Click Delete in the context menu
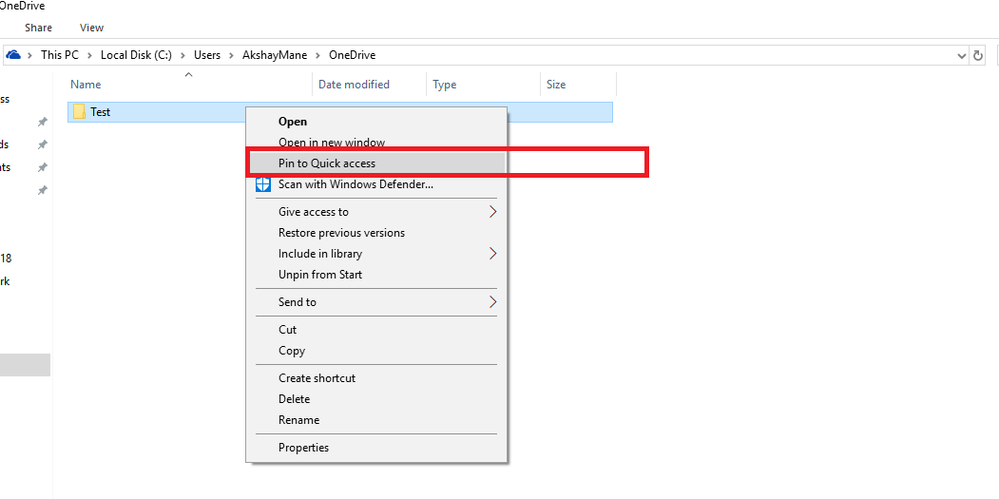 point(295,399)
